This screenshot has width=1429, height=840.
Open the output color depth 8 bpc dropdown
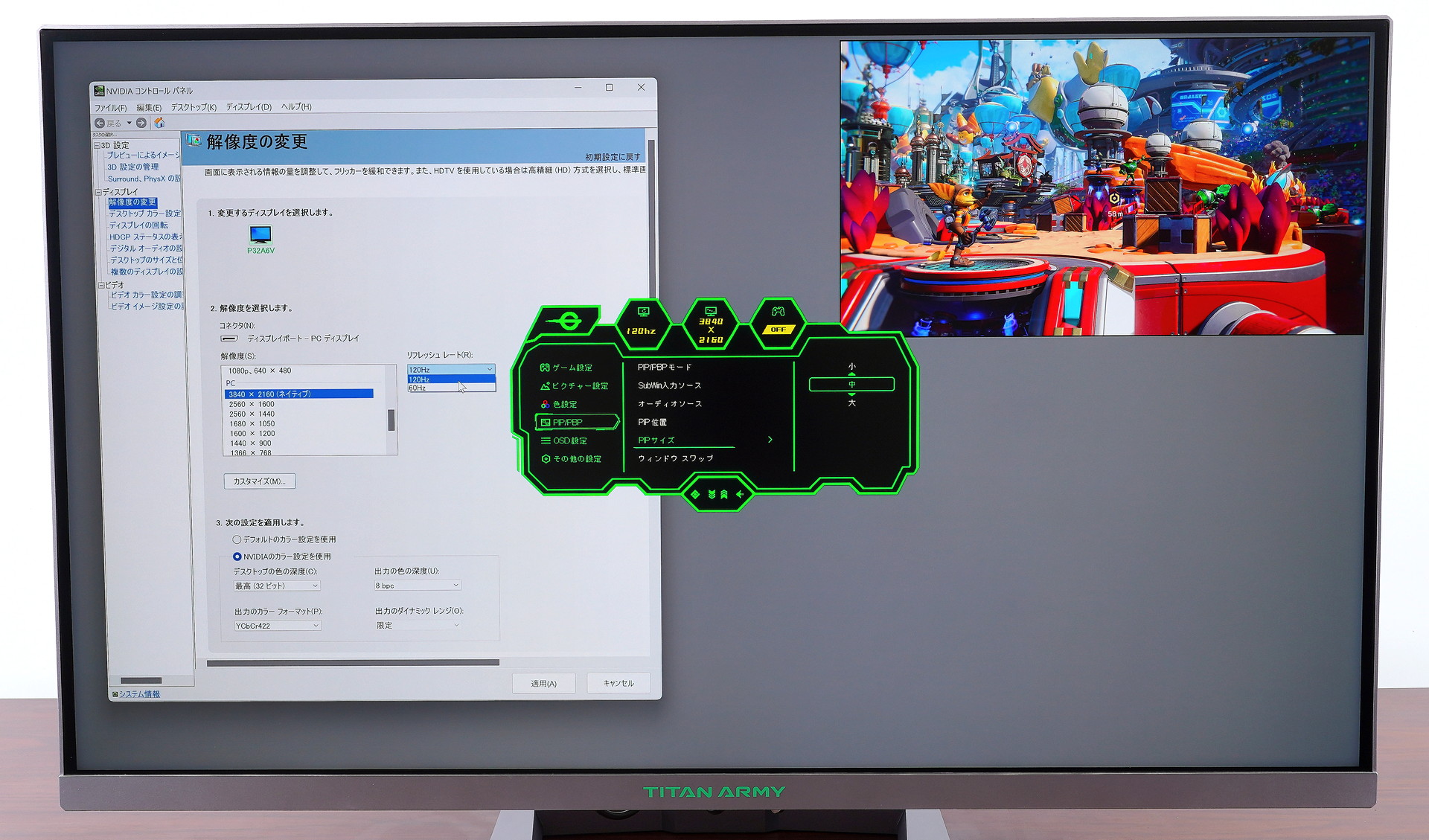coord(418,586)
